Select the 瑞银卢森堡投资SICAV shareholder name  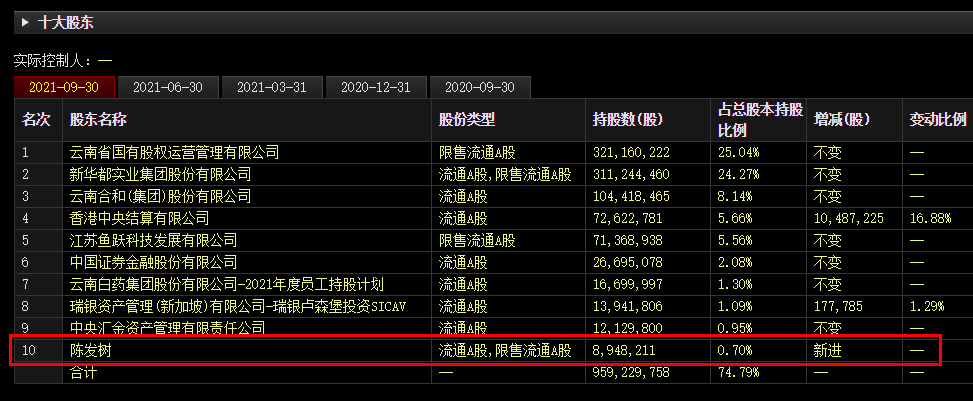click(x=237, y=307)
